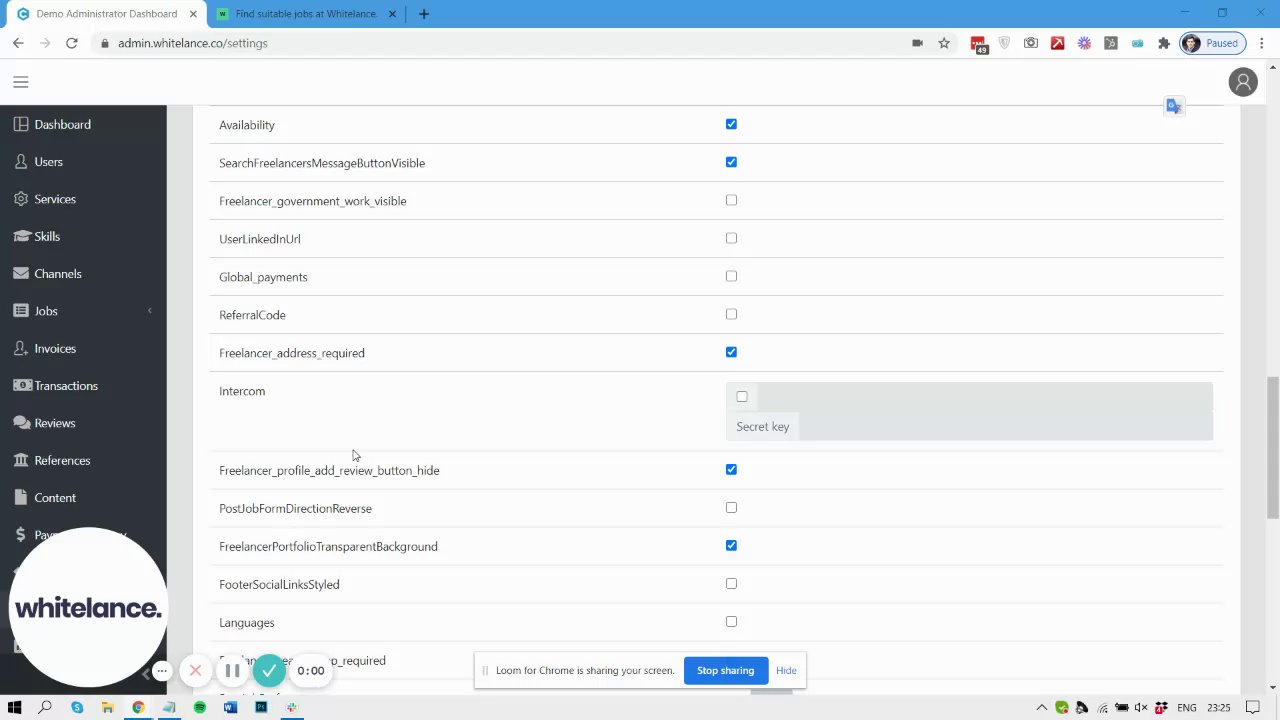Close the Find suitable jobs tab

coord(392,14)
